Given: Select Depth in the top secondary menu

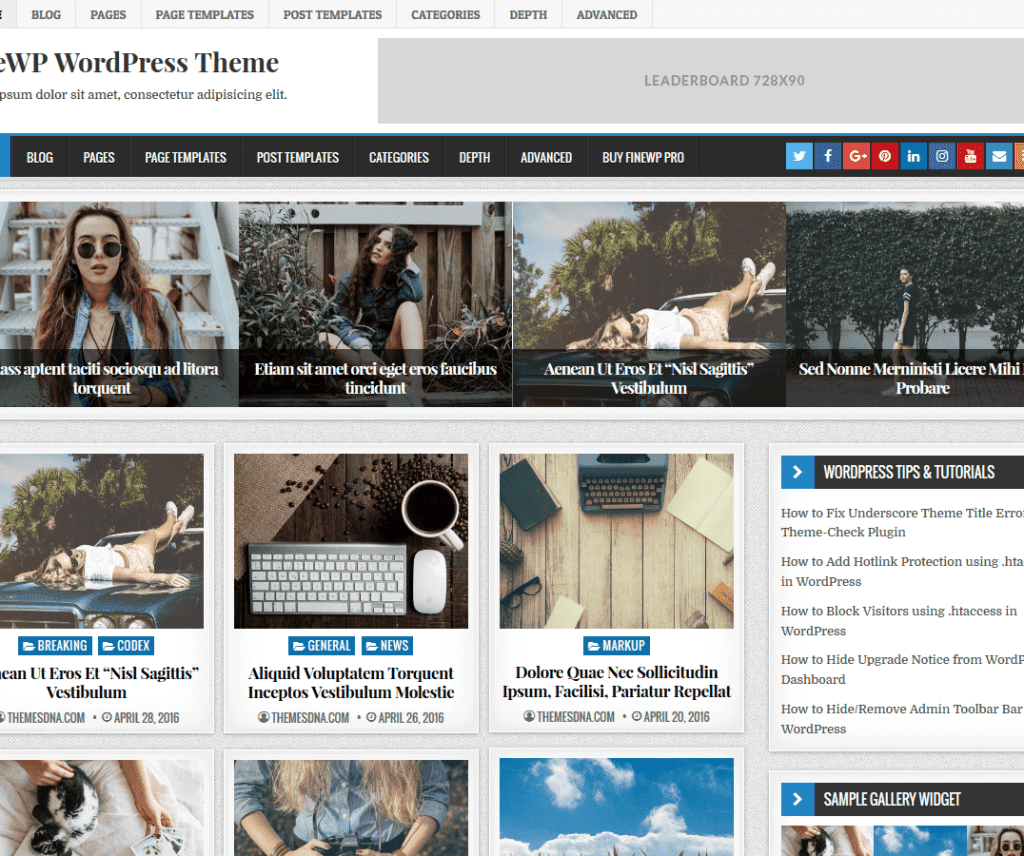Looking at the screenshot, I should pyautogui.click(x=528, y=14).
